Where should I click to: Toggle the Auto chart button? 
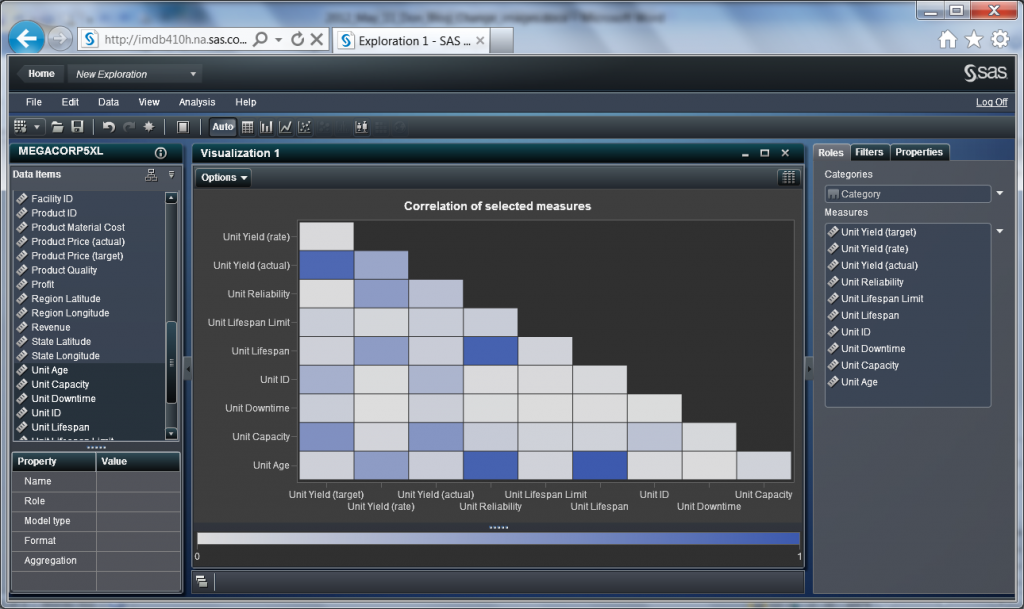point(222,127)
